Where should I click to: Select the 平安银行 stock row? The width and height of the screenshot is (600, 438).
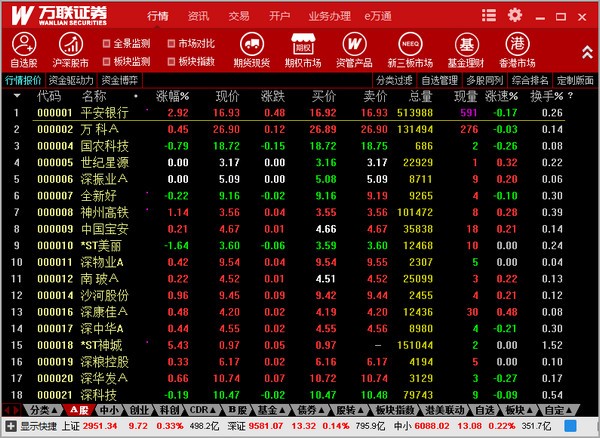[x=299, y=112]
